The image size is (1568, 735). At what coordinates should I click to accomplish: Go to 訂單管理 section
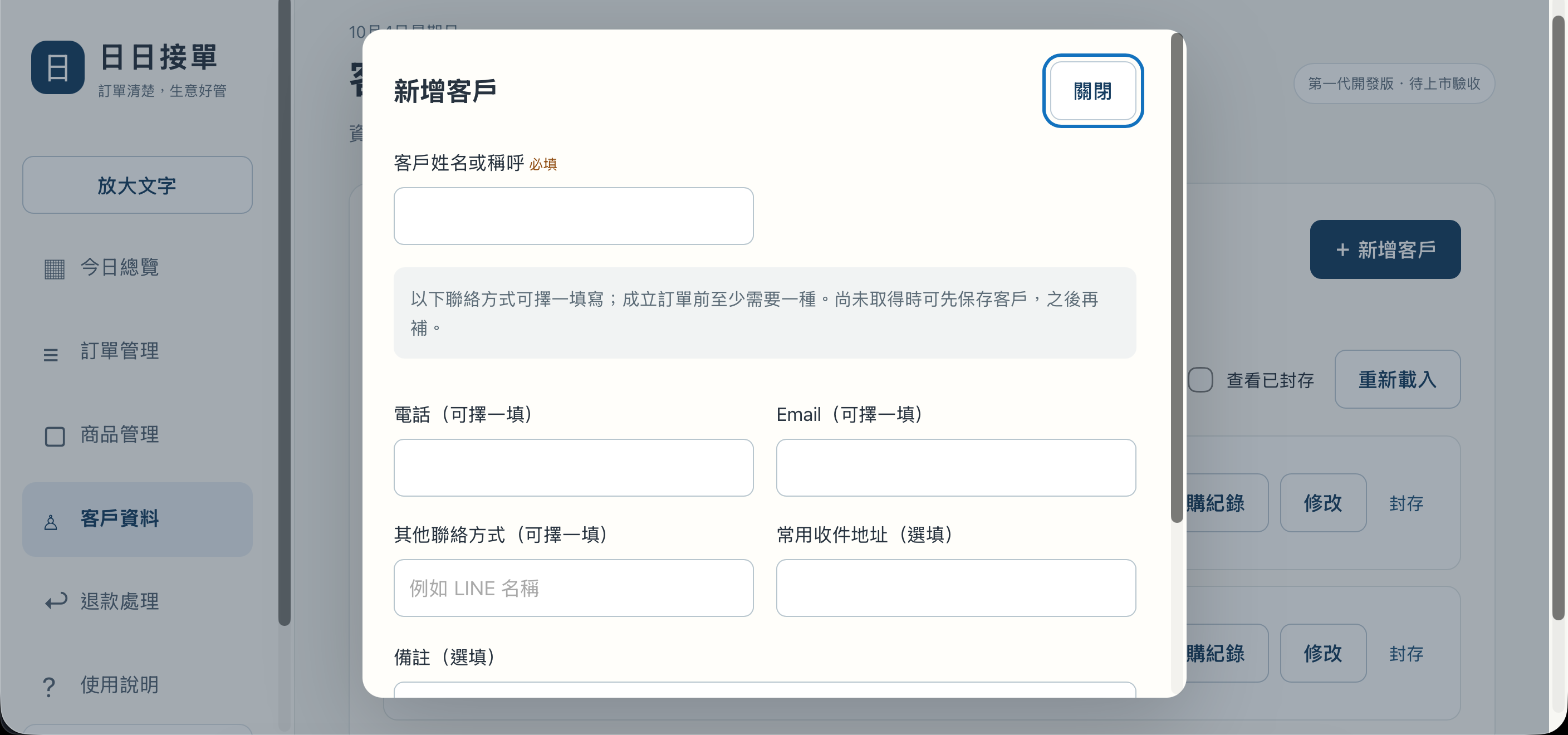(x=138, y=351)
